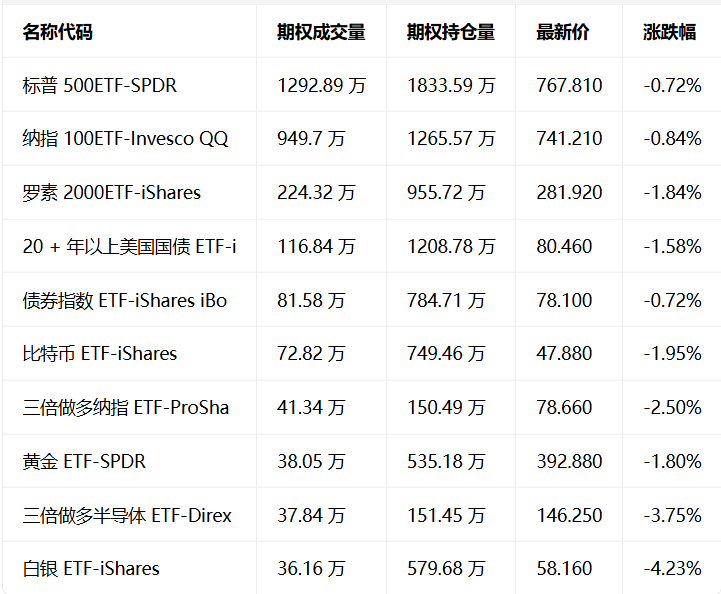The image size is (721, 594).
Task: Select the 392.880 gold ETF price
Action: click(x=569, y=462)
